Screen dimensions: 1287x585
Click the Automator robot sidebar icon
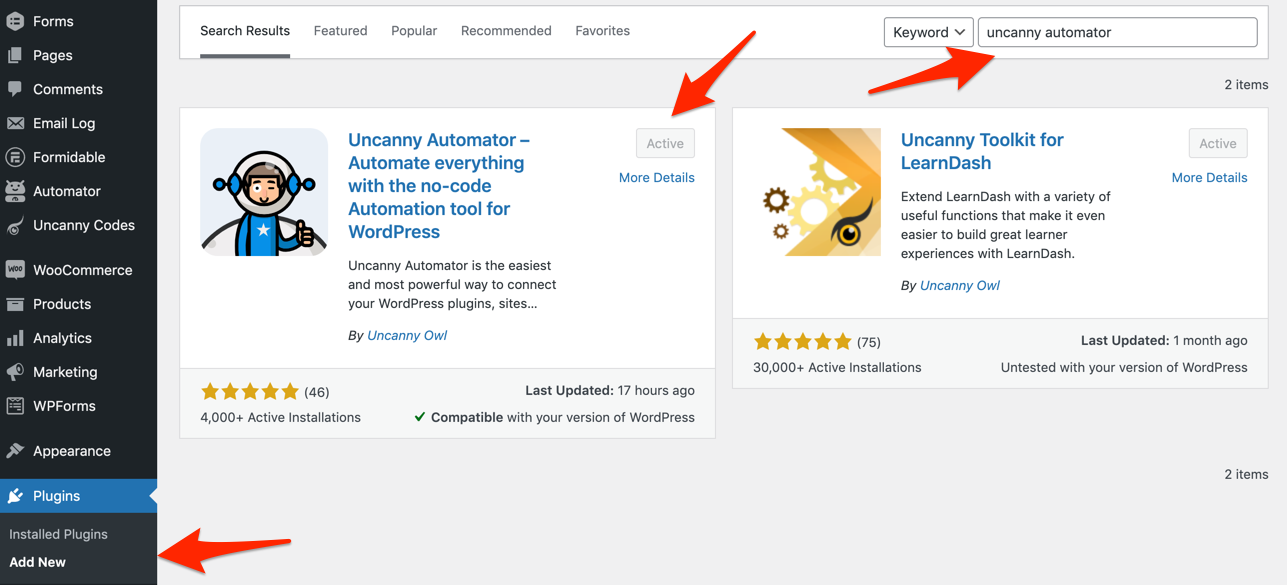[x=15, y=191]
